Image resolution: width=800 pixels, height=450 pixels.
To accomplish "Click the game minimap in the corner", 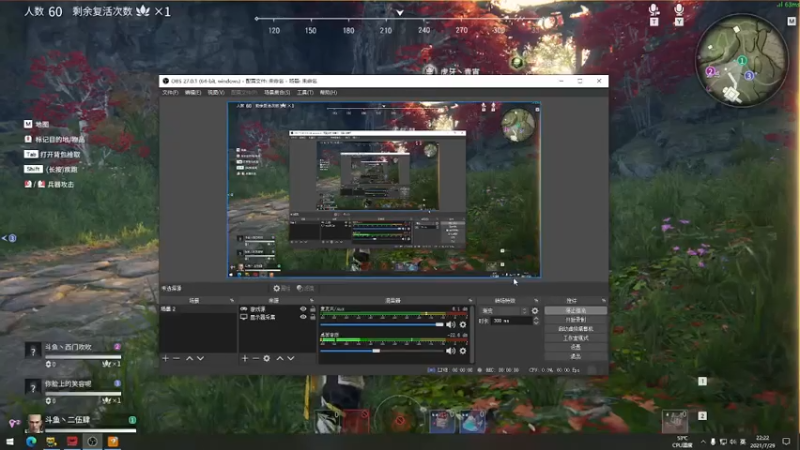I will pyautogui.click(x=741, y=60).
